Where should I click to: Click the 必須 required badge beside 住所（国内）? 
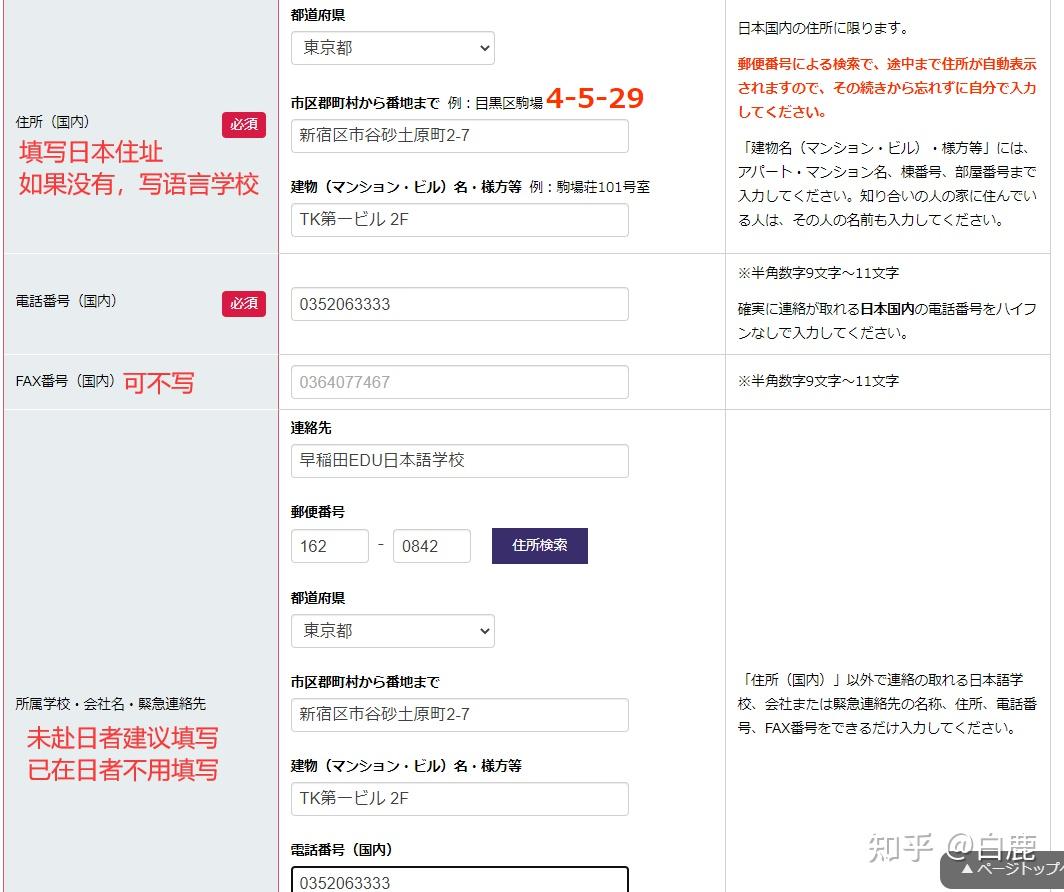coord(244,125)
